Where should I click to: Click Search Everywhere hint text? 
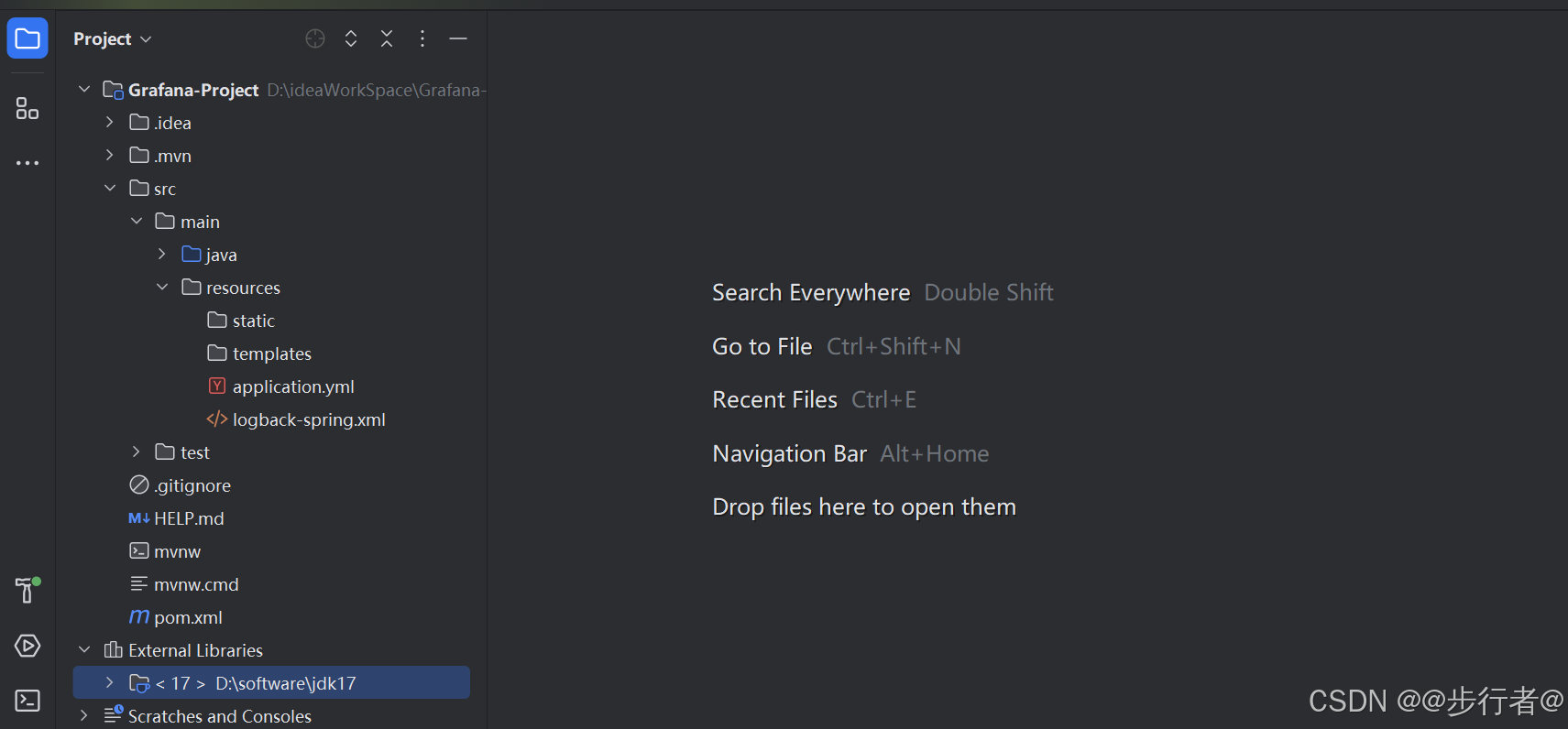click(x=811, y=292)
